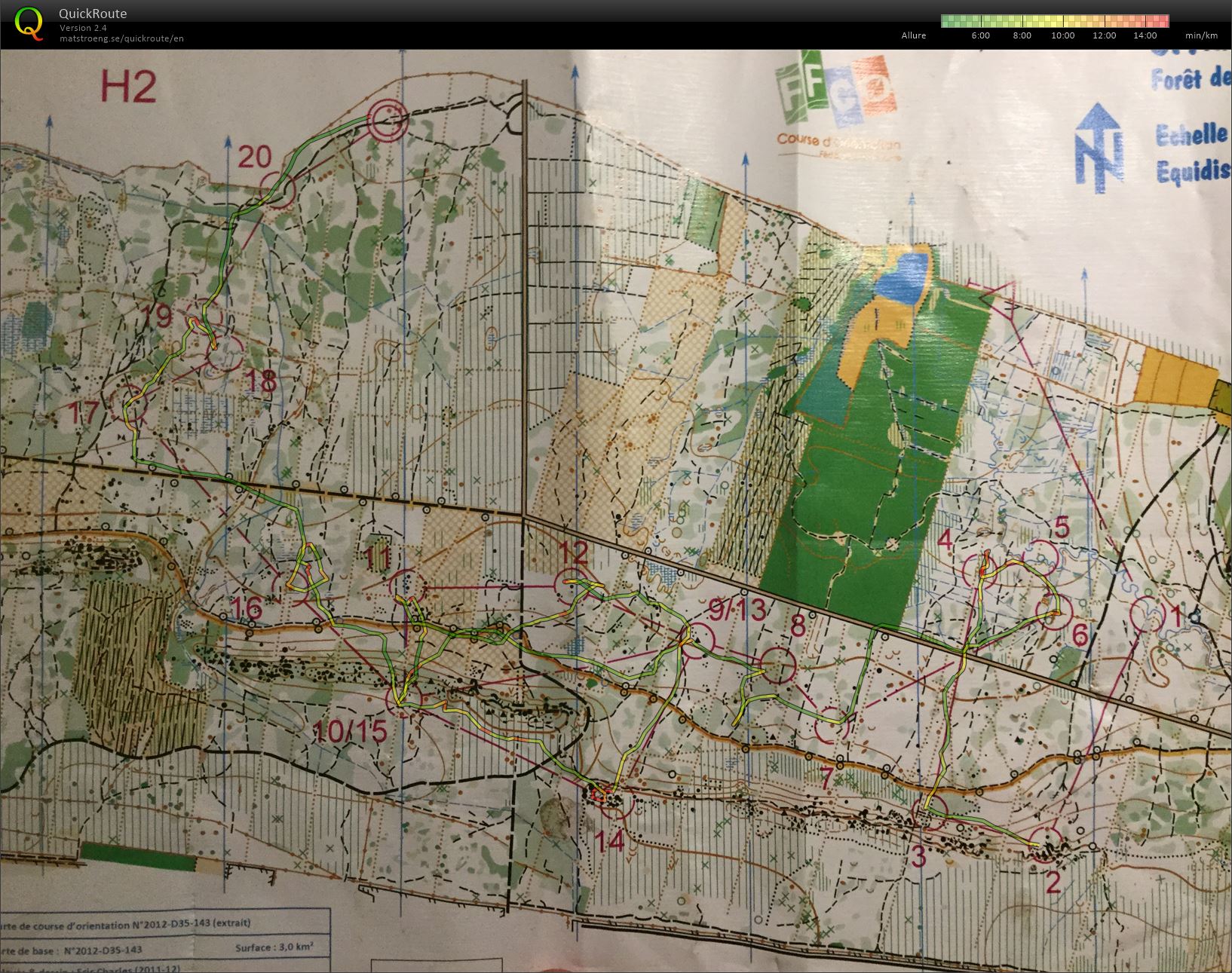
Task: Click the FFCO federation logo
Action: pyautogui.click(x=837, y=87)
